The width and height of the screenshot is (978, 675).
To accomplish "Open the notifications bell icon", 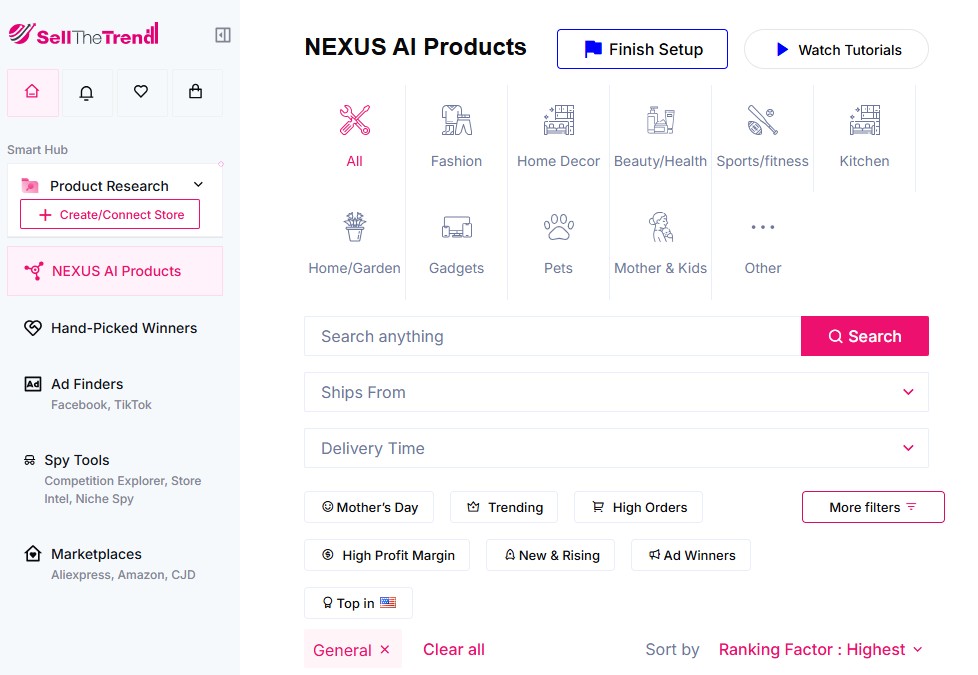I will (87, 92).
